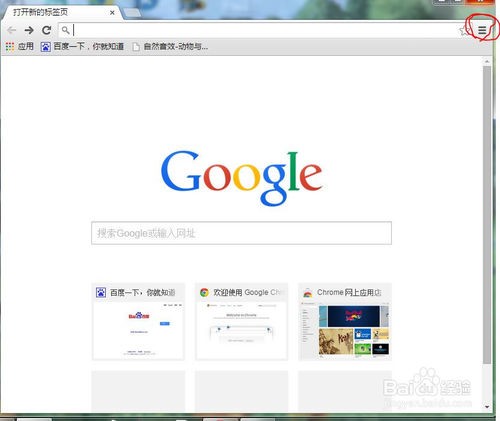Screen dimensions: 500x421
Task: Click the Baidu paw bookmark icon
Action: click(x=45, y=47)
